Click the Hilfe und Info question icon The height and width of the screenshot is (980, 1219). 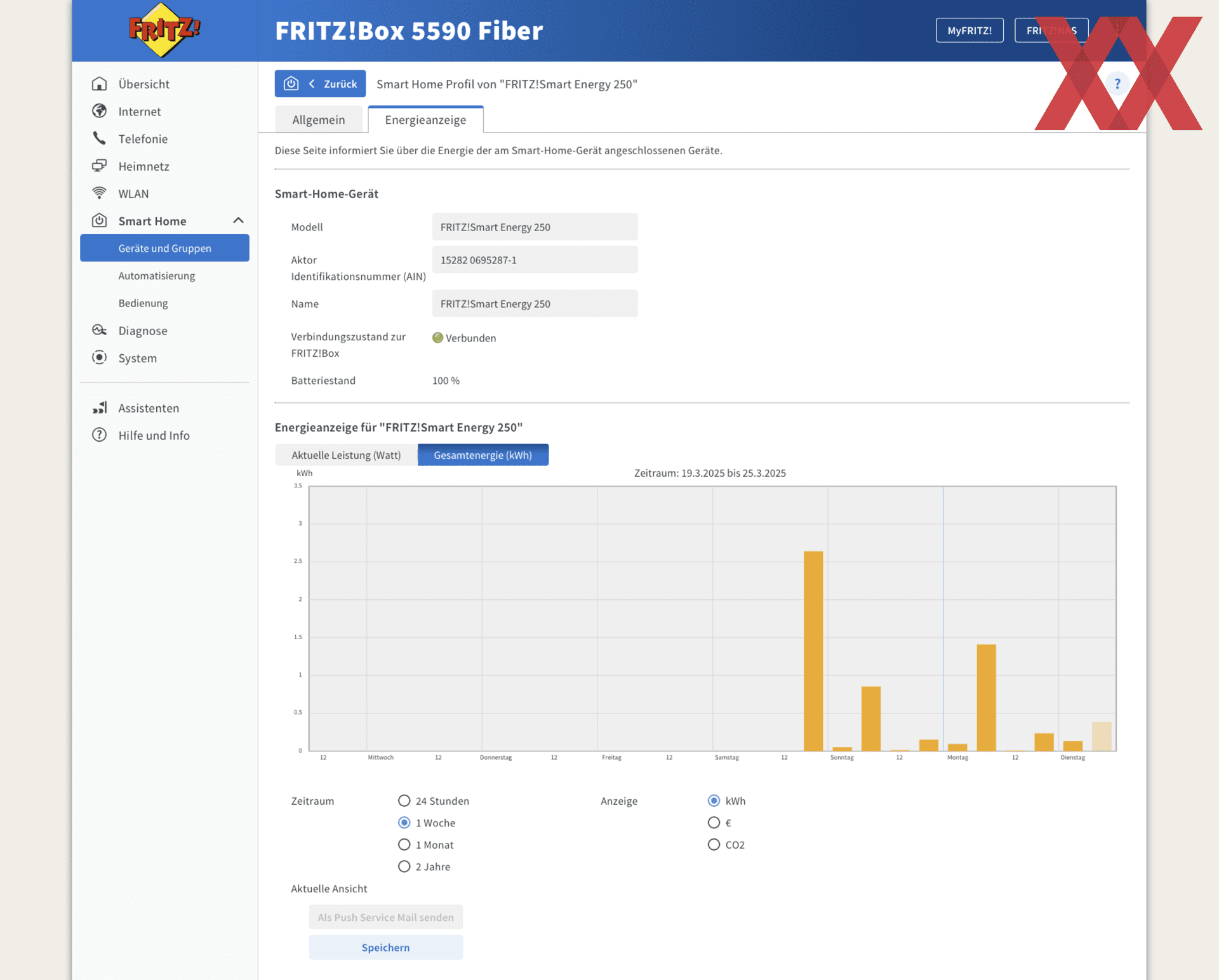click(x=99, y=435)
